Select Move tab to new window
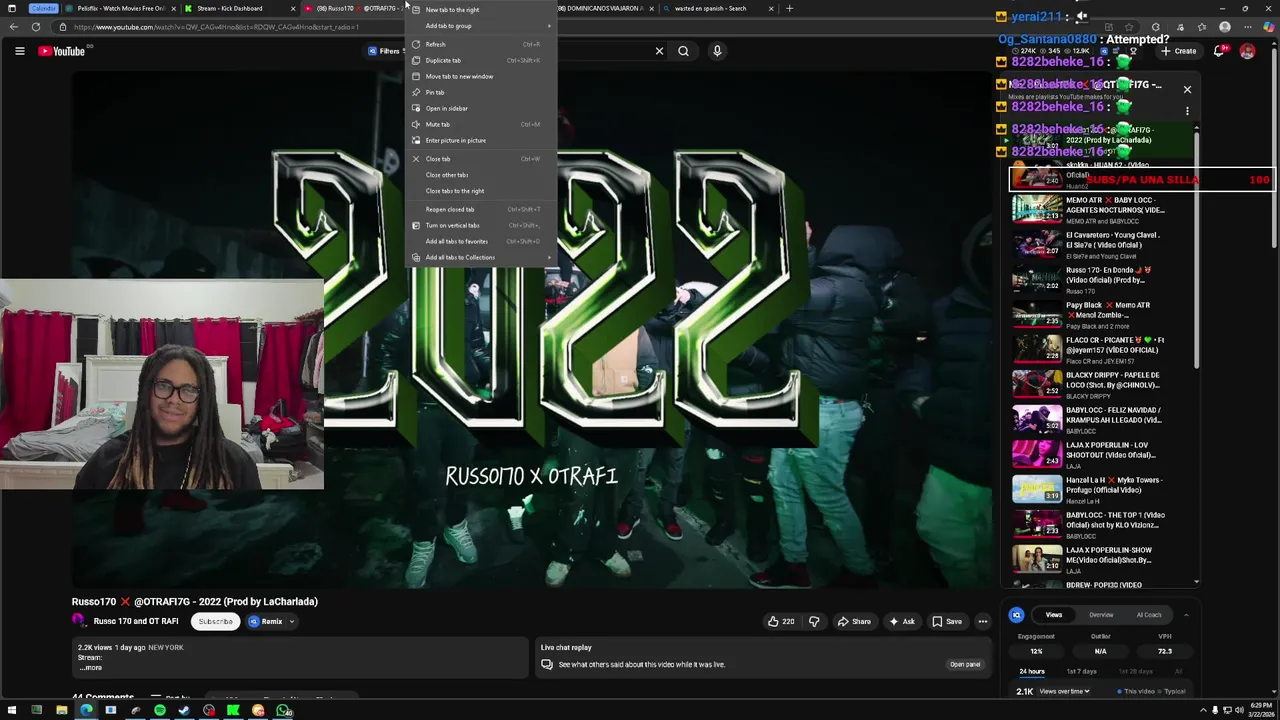This screenshot has width=1280, height=720. [x=480, y=76]
